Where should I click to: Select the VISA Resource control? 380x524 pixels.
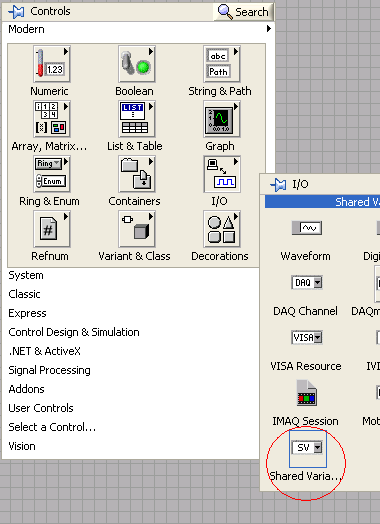(x=307, y=338)
